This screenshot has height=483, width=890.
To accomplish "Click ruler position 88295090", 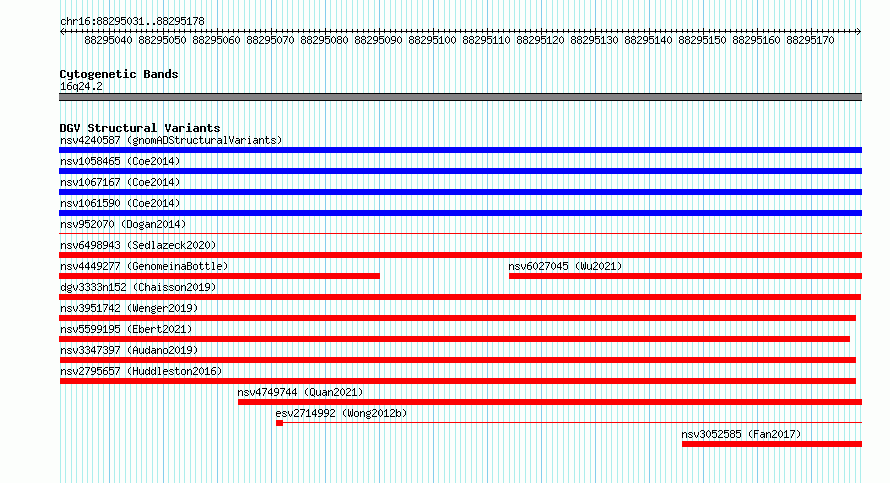I will (x=378, y=40).
